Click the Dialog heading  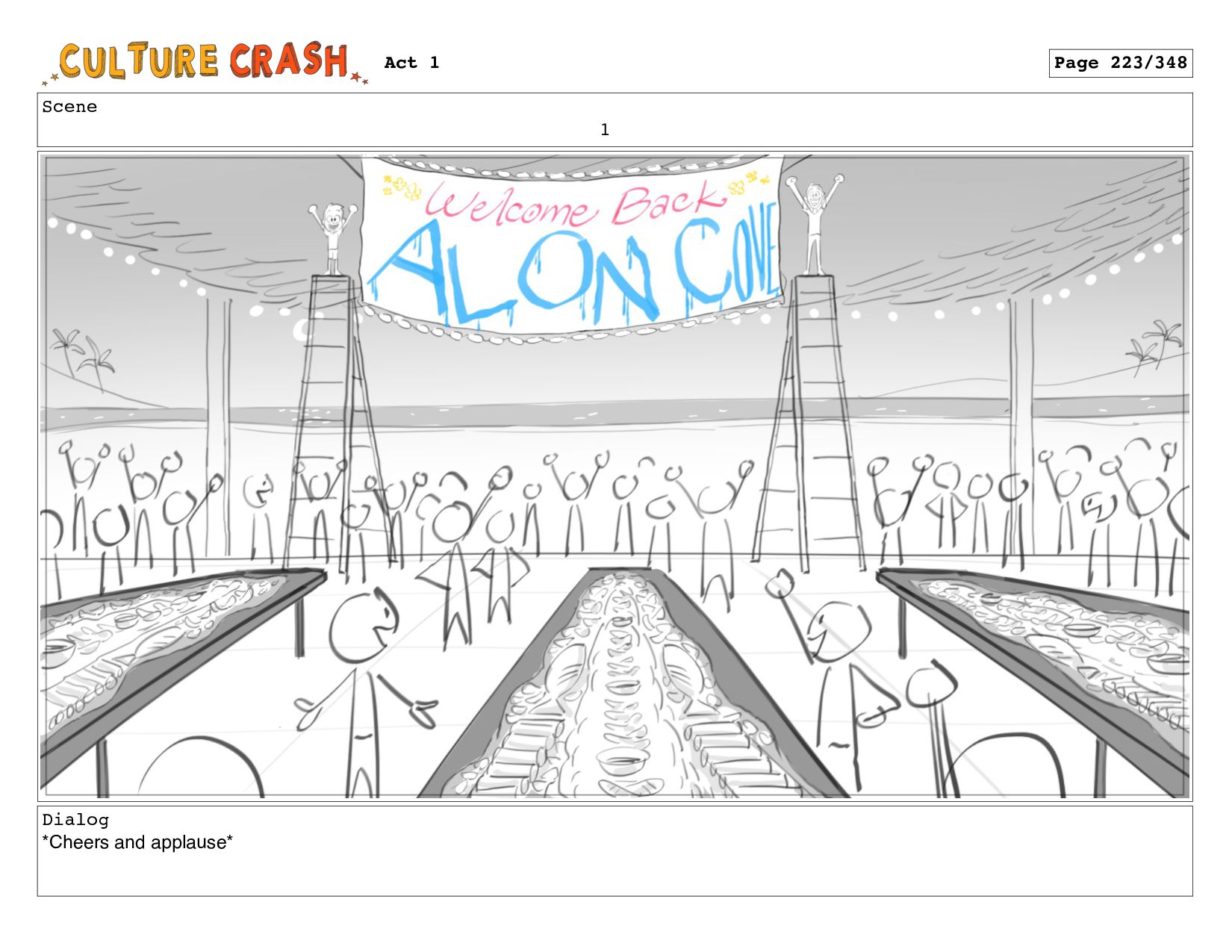click(x=75, y=820)
